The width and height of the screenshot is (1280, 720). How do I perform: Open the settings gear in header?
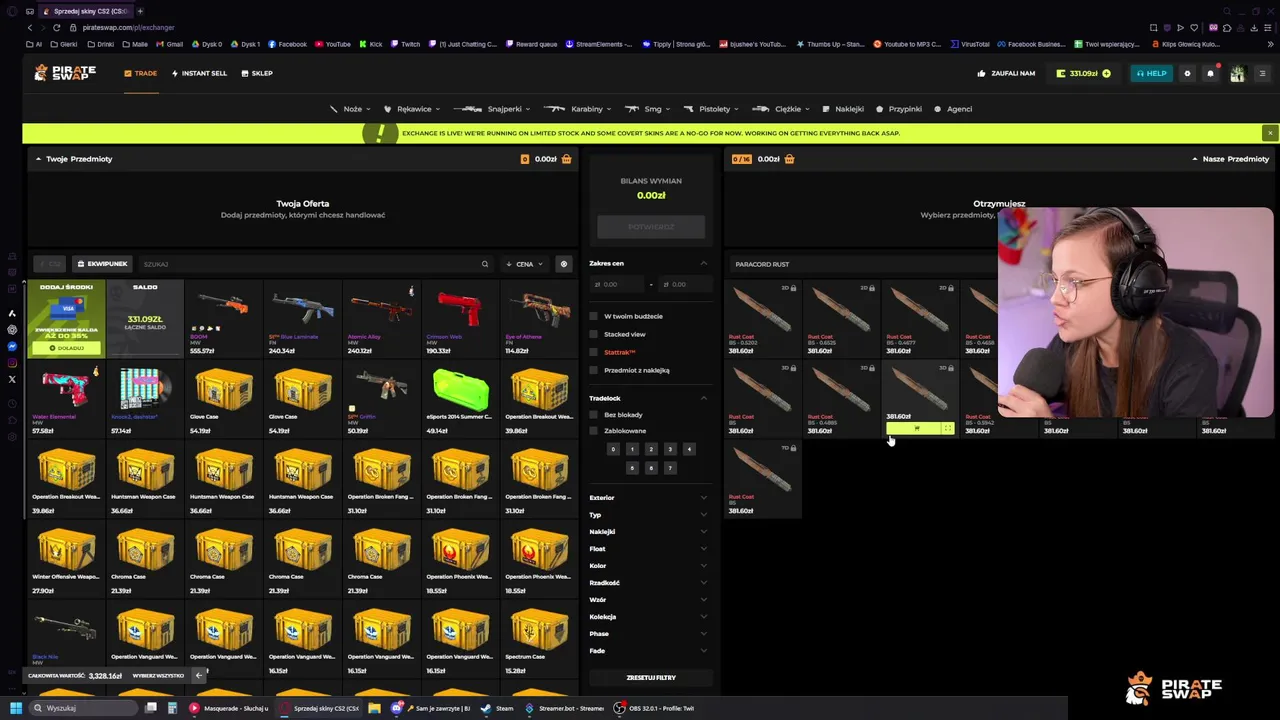click(x=1187, y=73)
